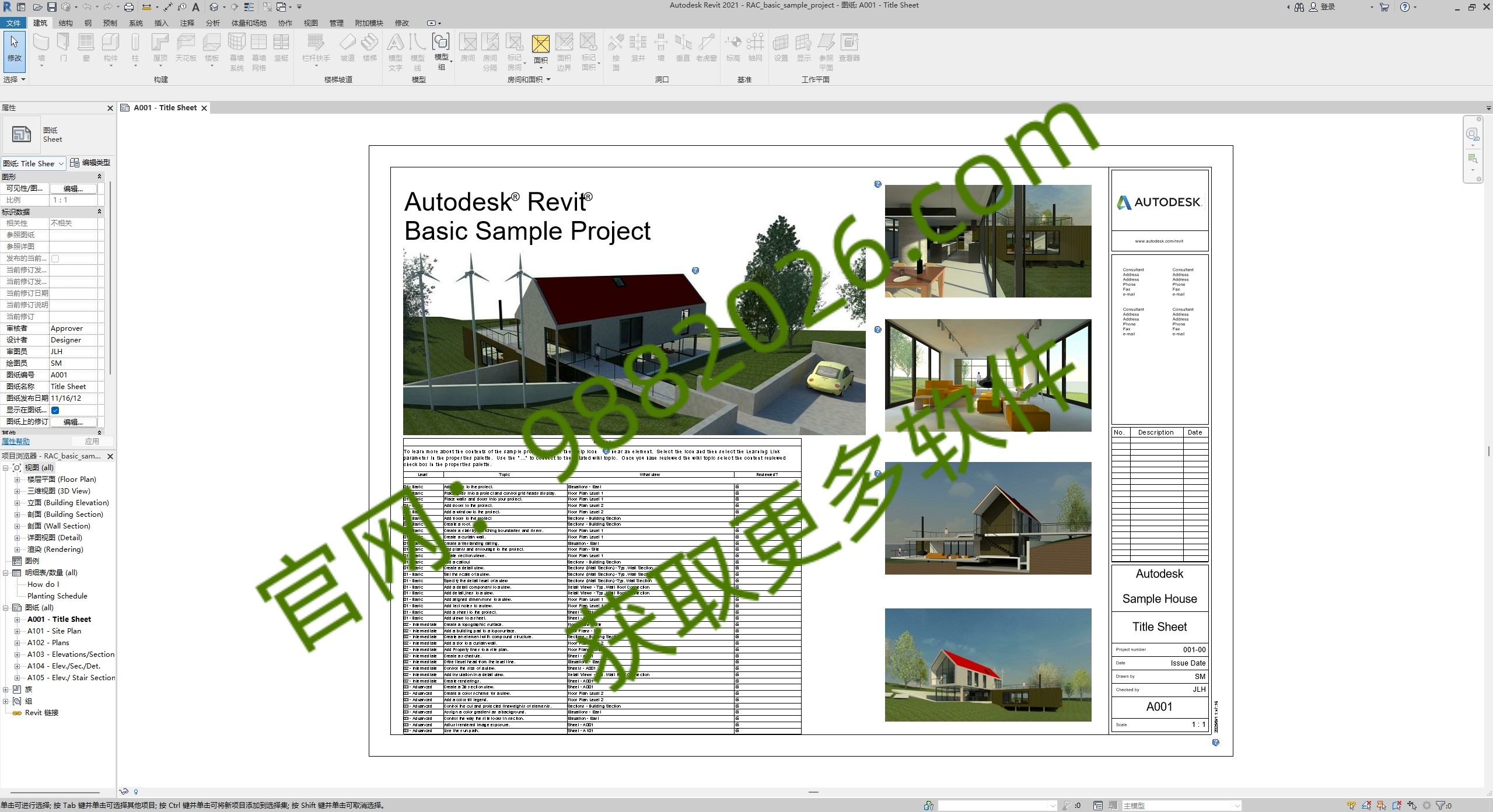Switch to the 管理 ribbon tab

(336, 23)
